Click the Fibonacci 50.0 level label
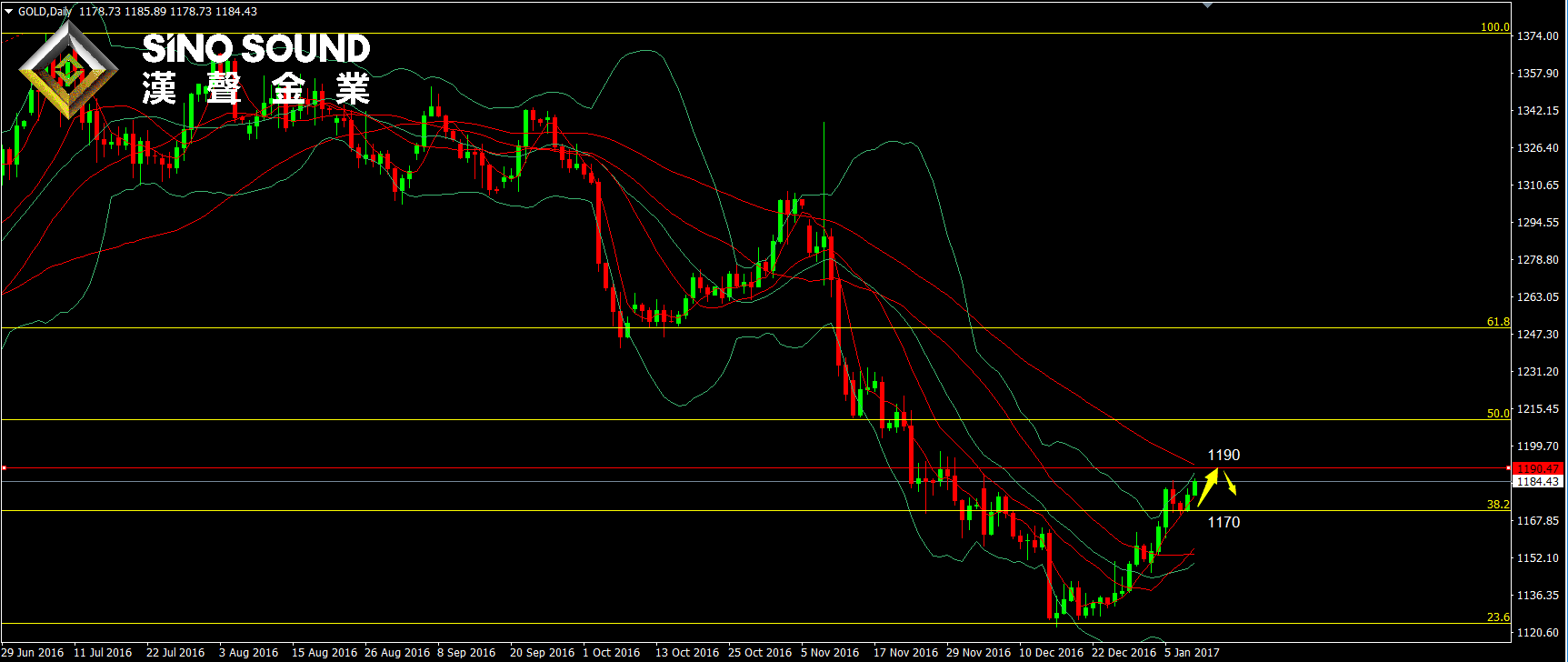The image size is (1568, 662). pos(1498,414)
